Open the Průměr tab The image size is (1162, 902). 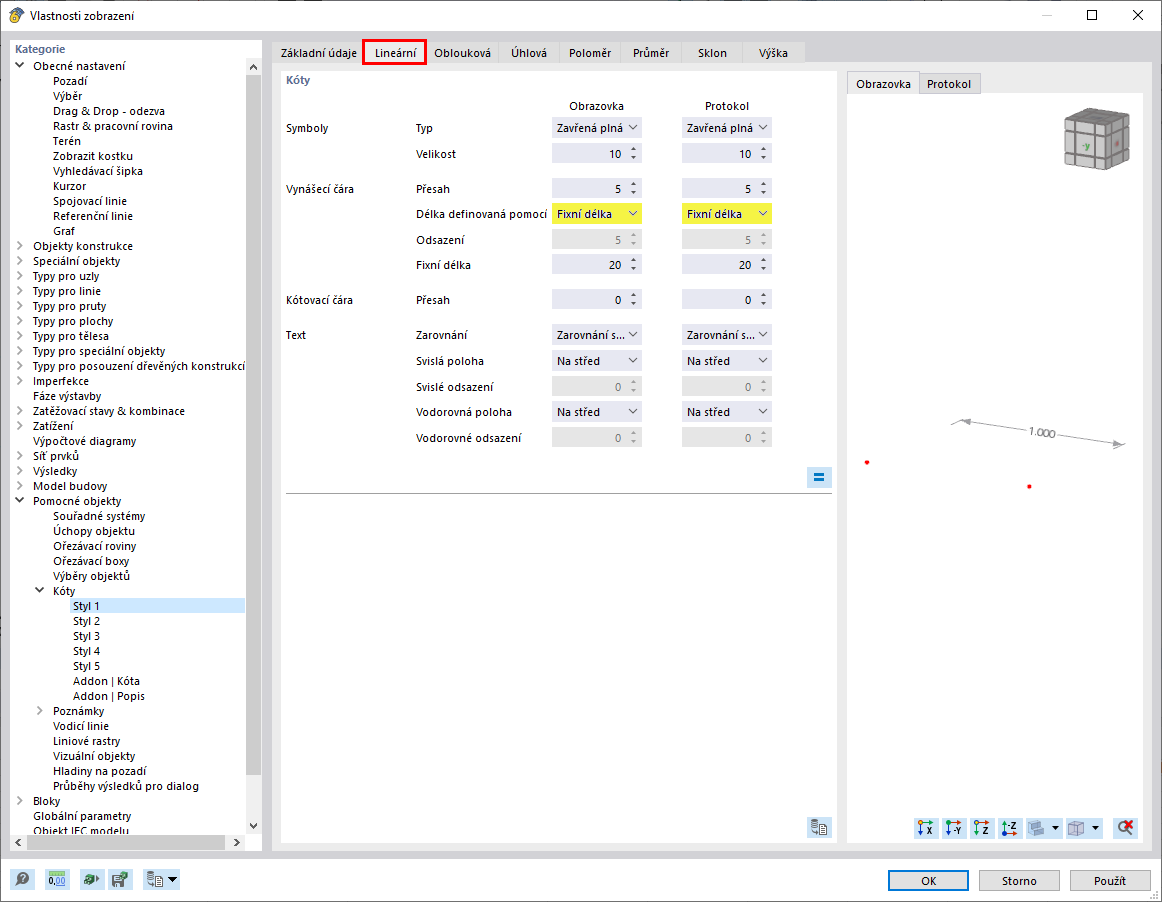[651, 53]
